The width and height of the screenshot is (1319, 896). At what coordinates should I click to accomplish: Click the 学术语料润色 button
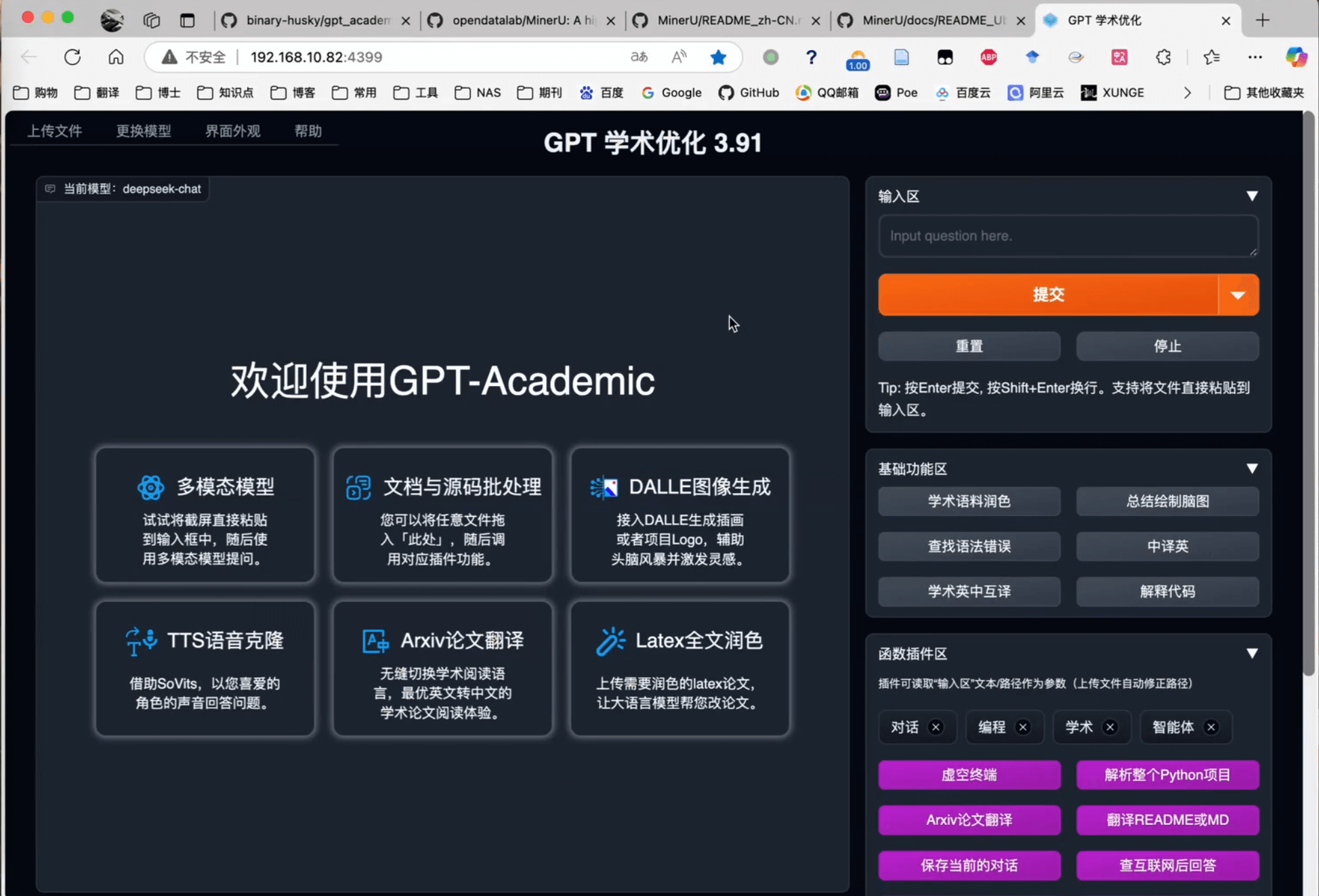click(x=969, y=501)
